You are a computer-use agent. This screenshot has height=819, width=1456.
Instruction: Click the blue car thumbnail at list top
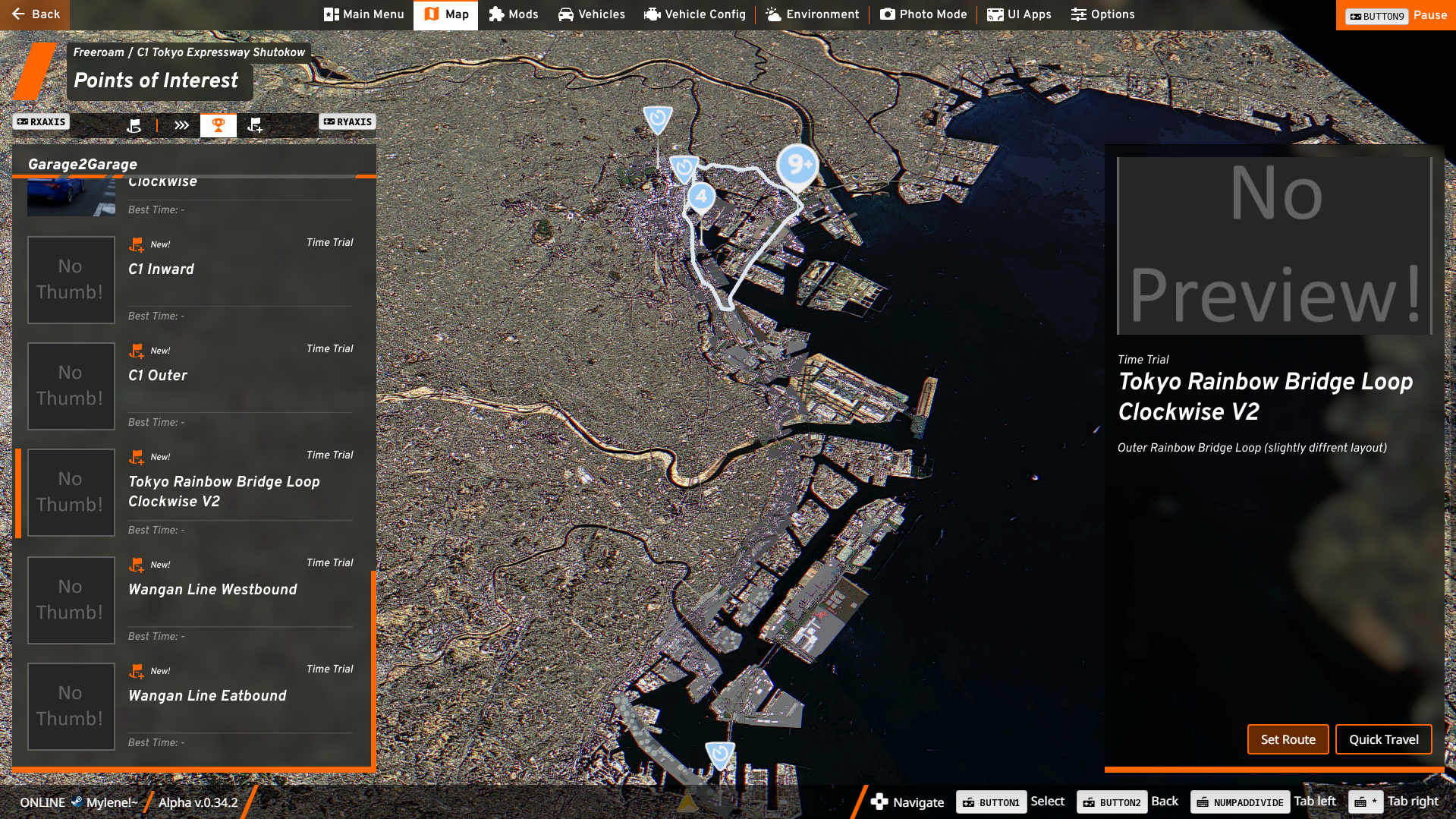coord(71,197)
